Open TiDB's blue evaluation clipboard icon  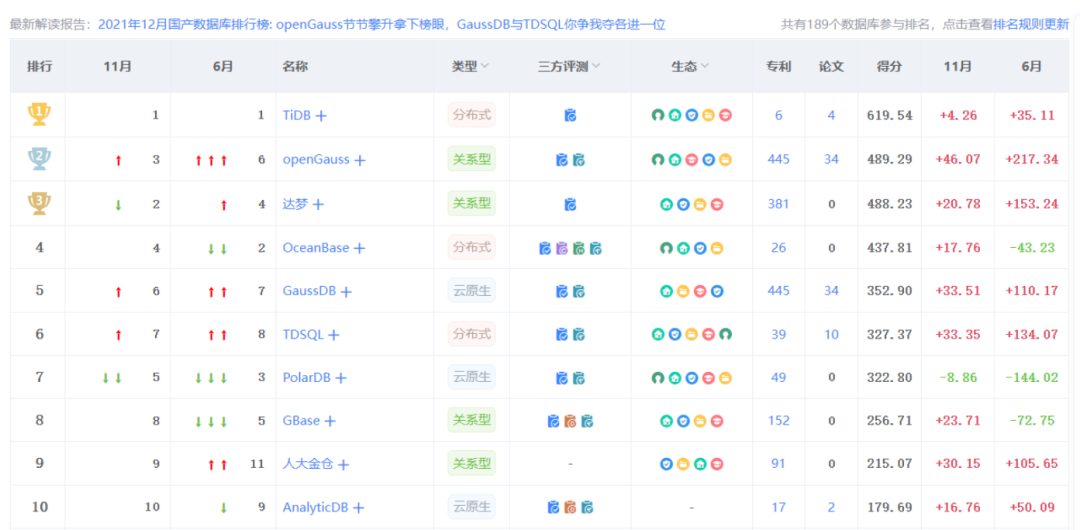tap(570, 116)
